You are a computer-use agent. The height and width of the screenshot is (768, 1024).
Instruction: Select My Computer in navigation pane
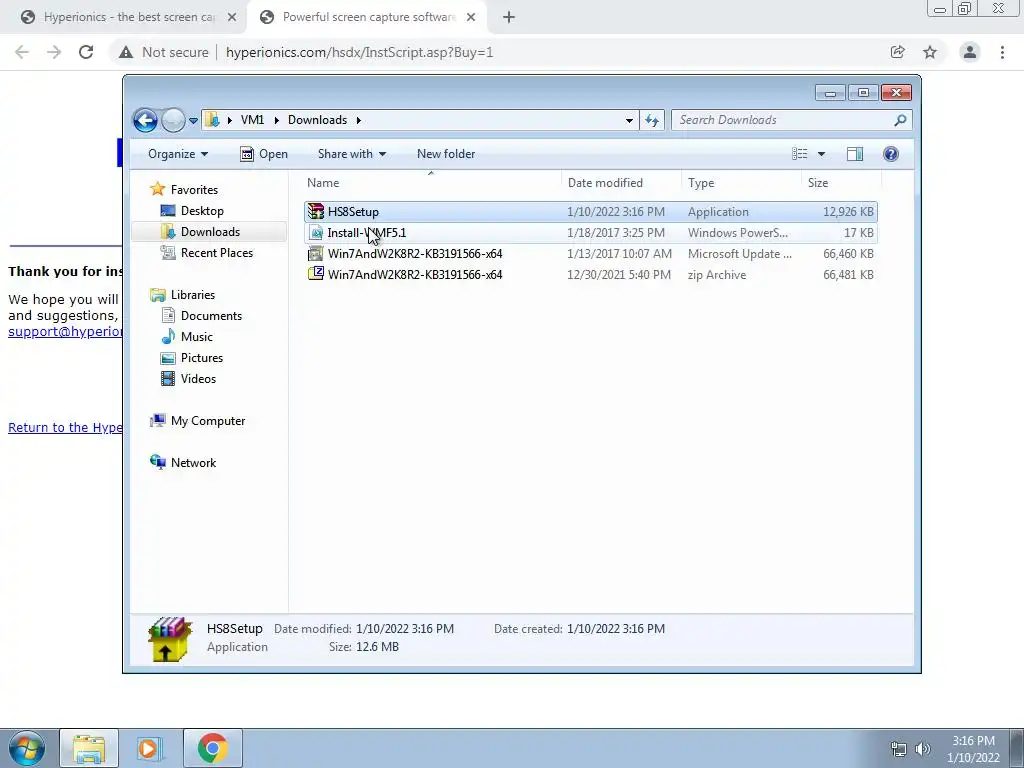pyautogui.click(x=208, y=421)
